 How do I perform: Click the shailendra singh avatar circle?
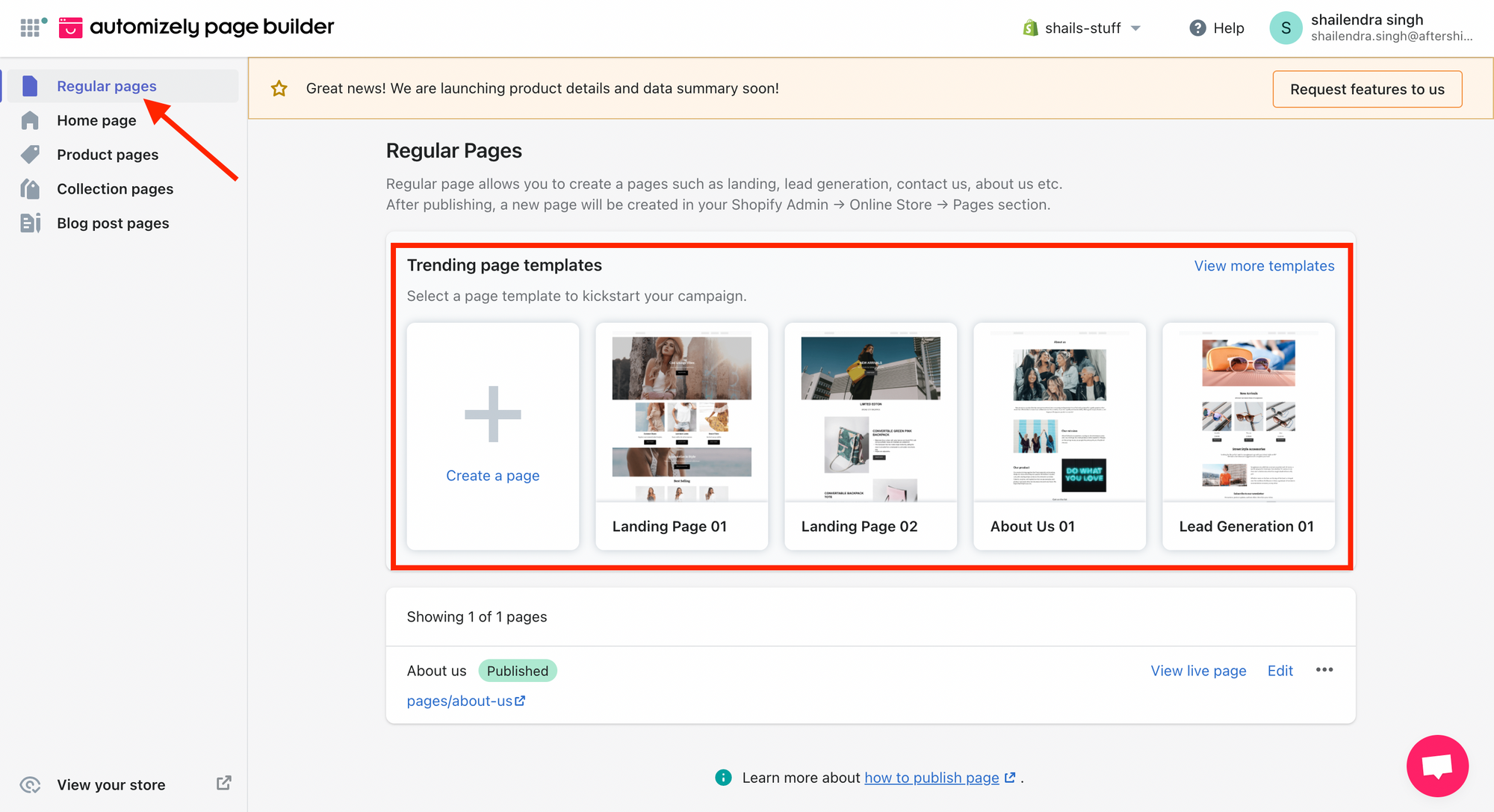click(1286, 28)
